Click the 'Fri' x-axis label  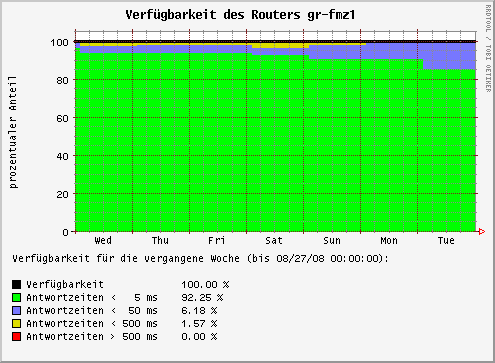217,240
